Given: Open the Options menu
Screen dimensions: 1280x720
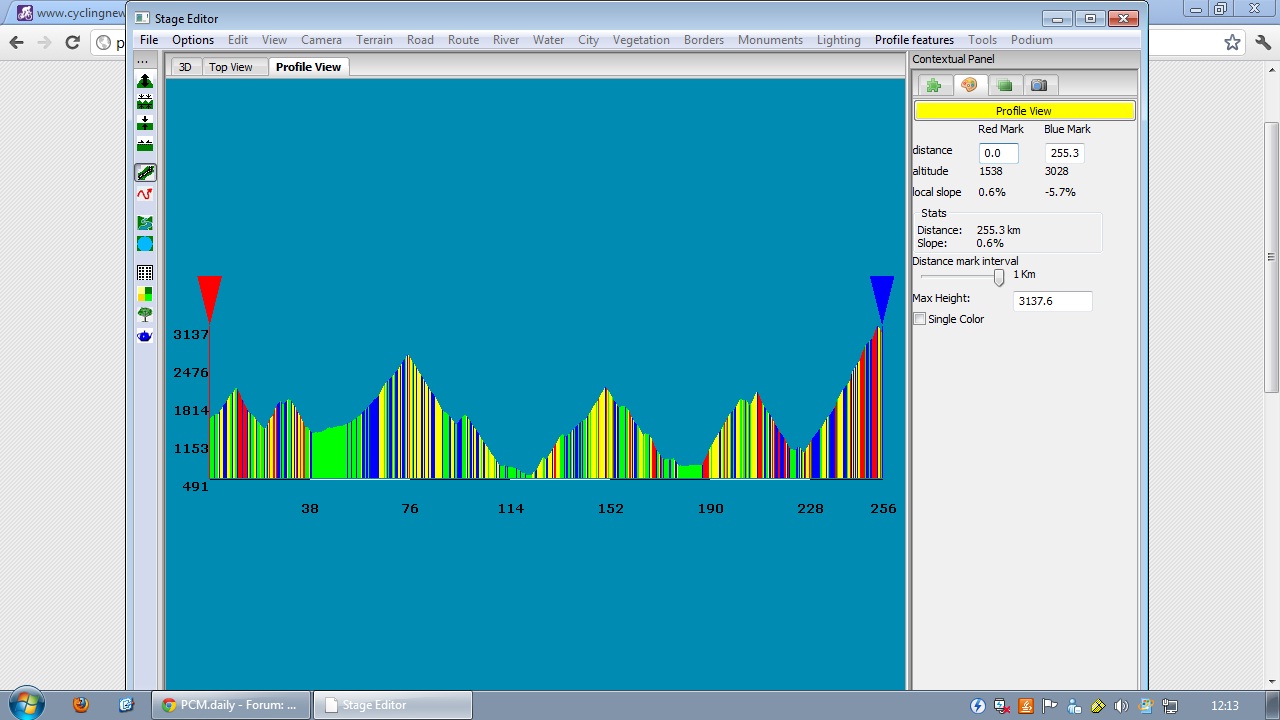Looking at the screenshot, I should tap(193, 40).
